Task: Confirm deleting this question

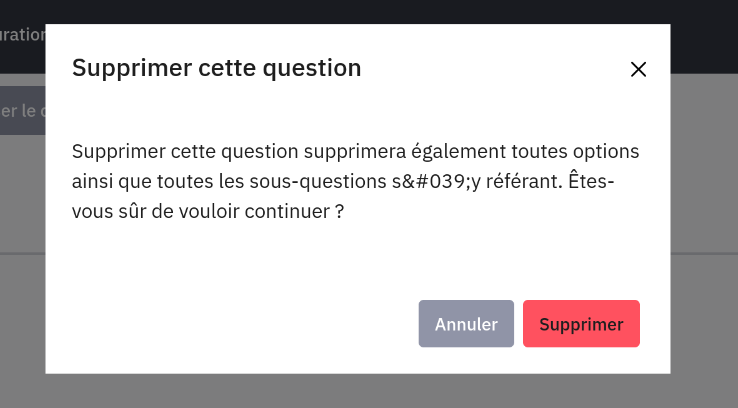Action: coord(581,324)
